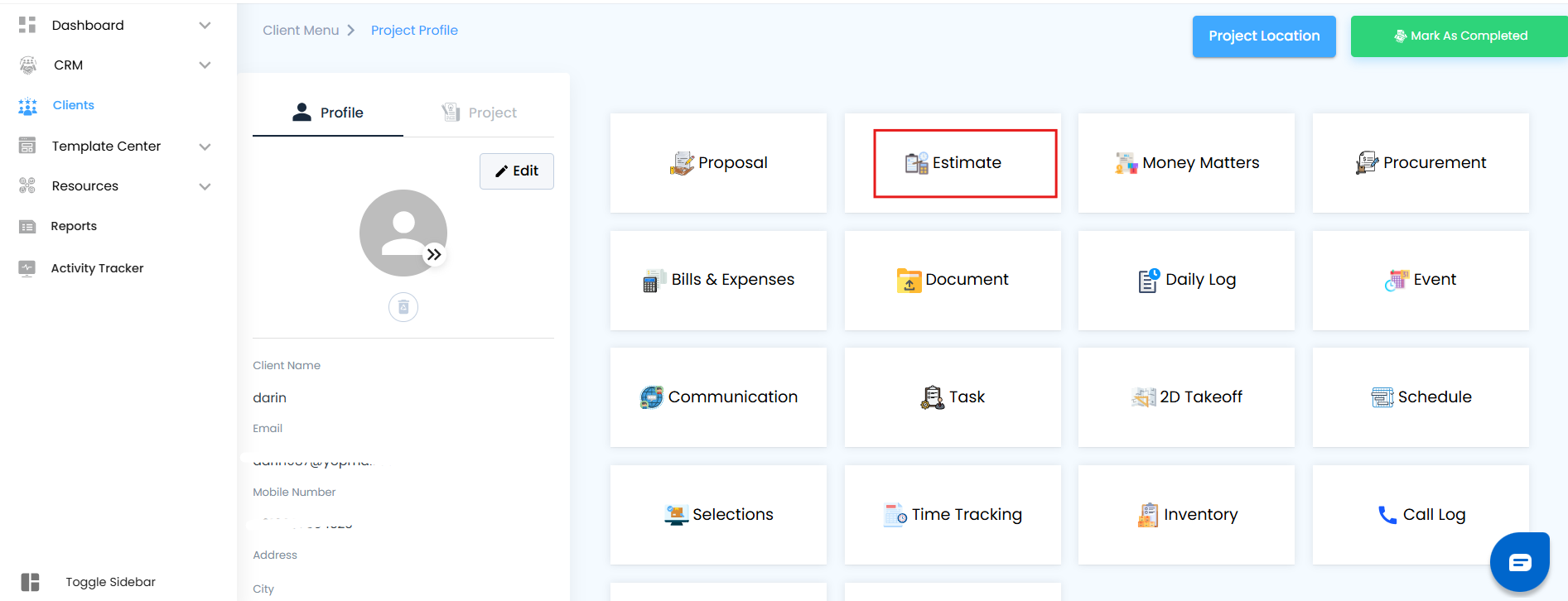This screenshot has width=1568, height=601.
Task: Delete the profile photo via trash icon
Action: (x=403, y=307)
